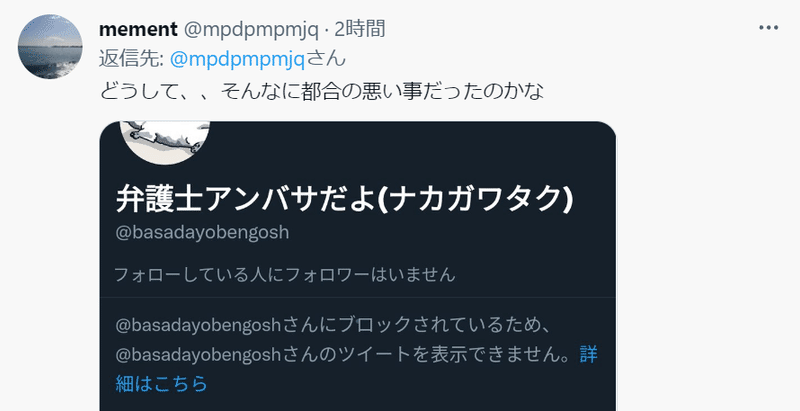The width and height of the screenshot is (800, 411).
Task: Click the blue 詳 link character after 表示できません。
Action: [x=588, y=354]
